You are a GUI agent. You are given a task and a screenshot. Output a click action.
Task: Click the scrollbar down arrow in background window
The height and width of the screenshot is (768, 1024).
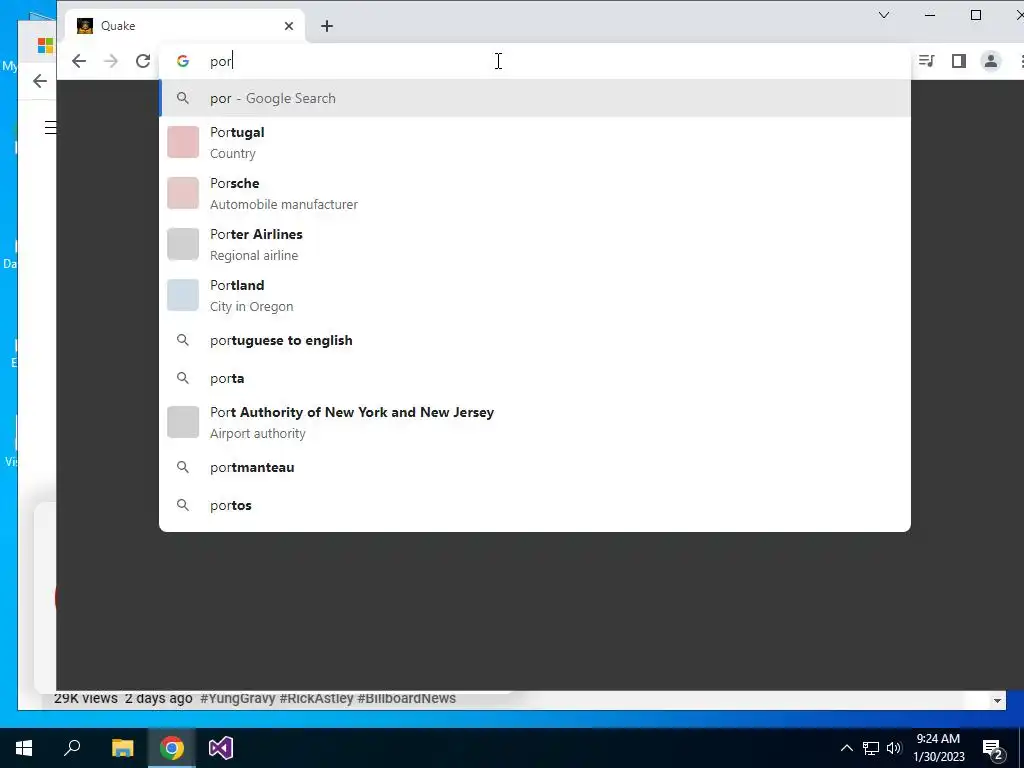point(997,701)
